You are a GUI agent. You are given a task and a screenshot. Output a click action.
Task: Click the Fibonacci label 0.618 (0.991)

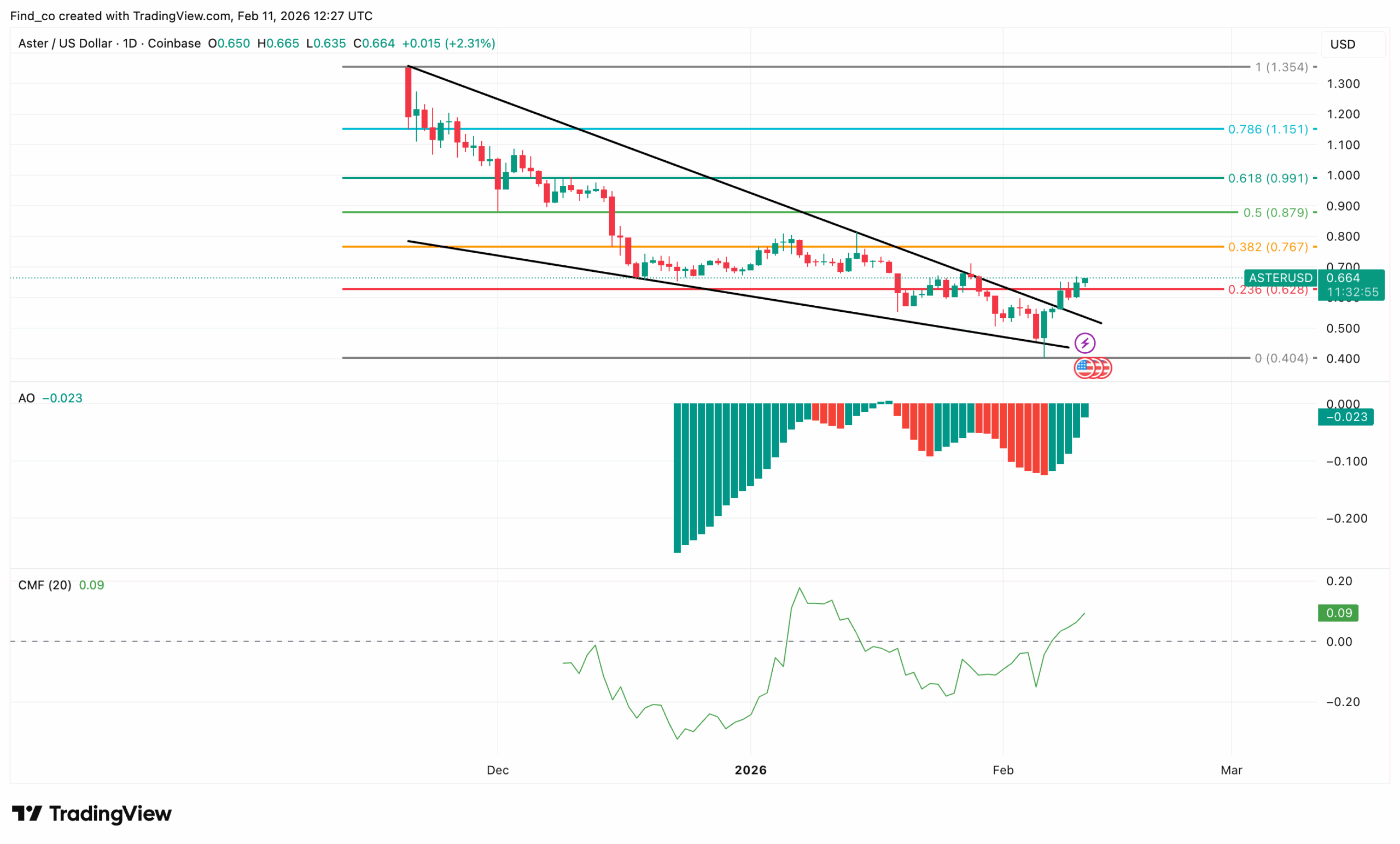1268,178
